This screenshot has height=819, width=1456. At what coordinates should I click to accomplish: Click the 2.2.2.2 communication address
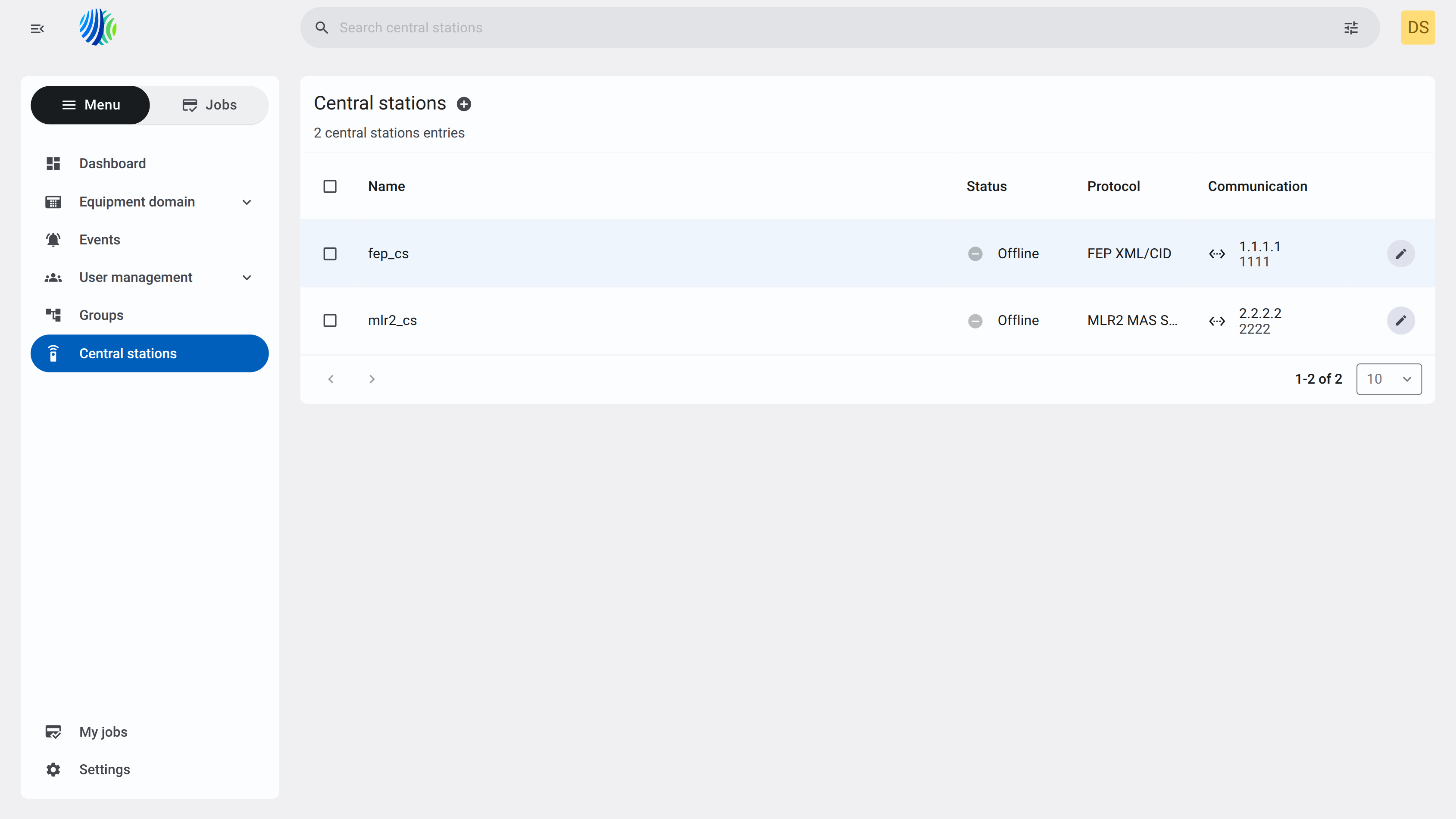point(1260,313)
